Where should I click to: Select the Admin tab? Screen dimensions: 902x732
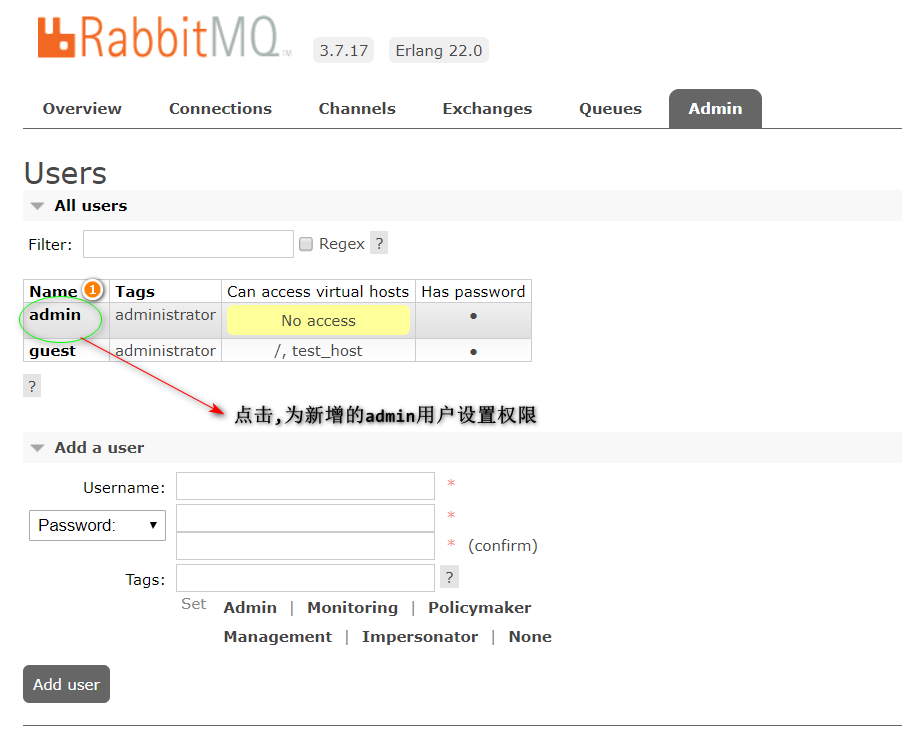click(715, 109)
